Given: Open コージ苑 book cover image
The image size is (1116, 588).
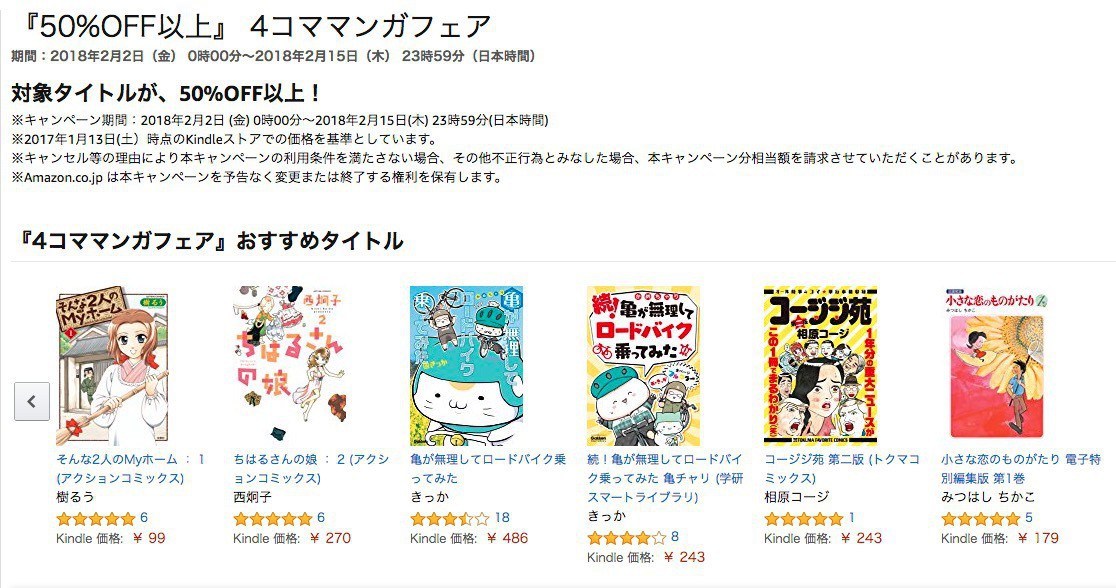Looking at the screenshot, I should click(x=820, y=366).
